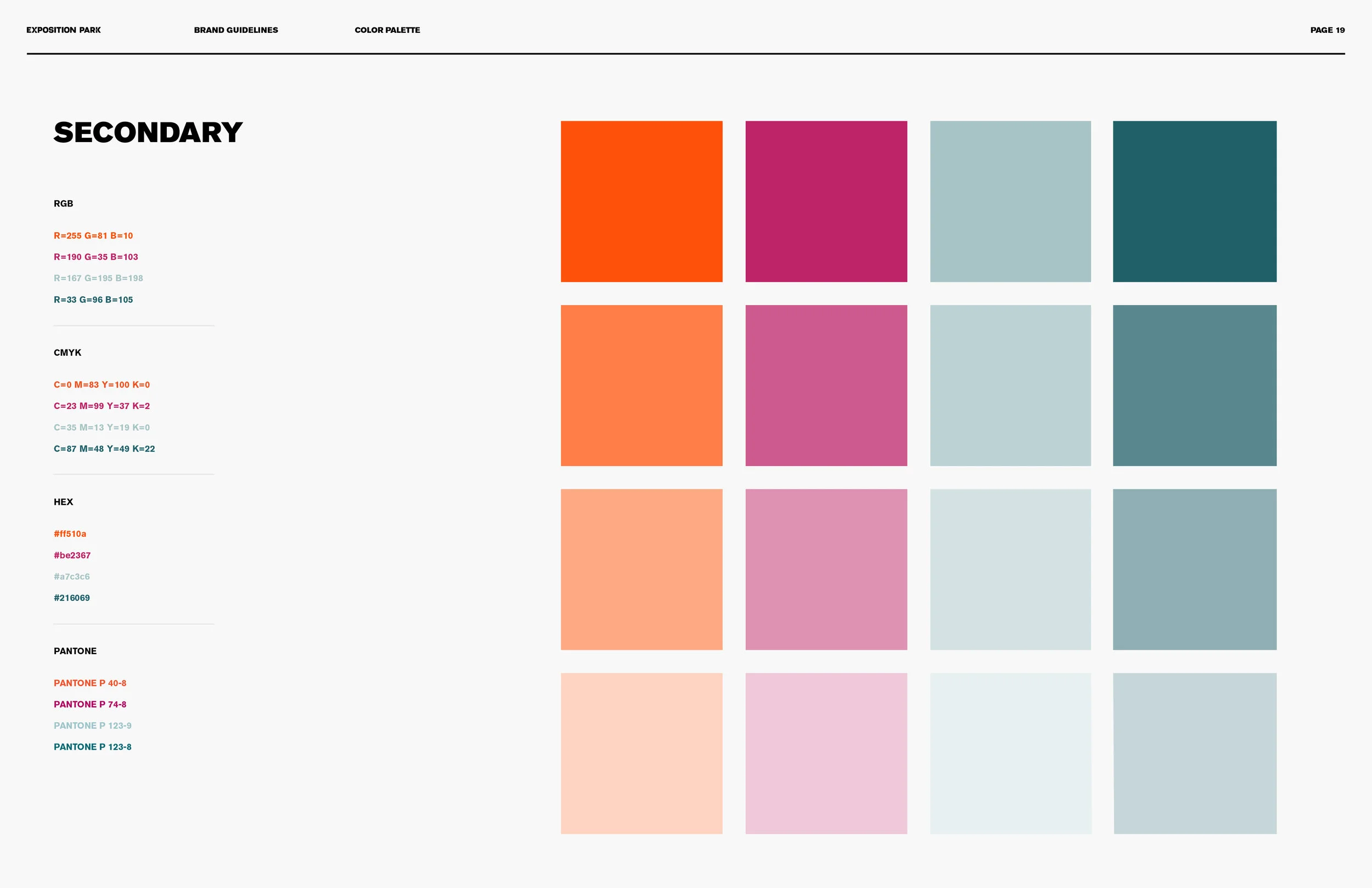Click RGB value R=255 G=81 B=10

click(x=93, y=236)
